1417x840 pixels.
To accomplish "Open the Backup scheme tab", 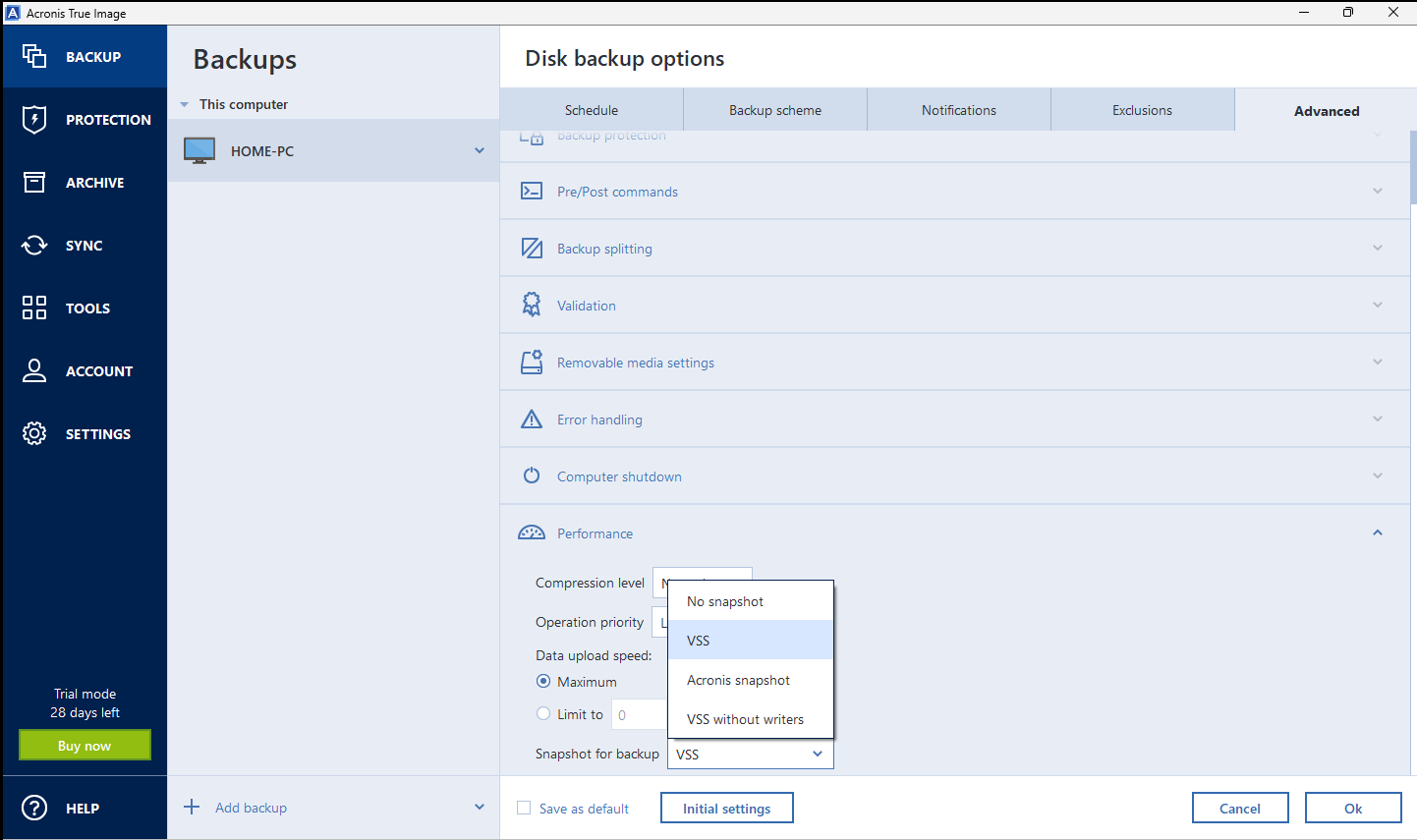I will pyautogui.click(x=773, y=110).
